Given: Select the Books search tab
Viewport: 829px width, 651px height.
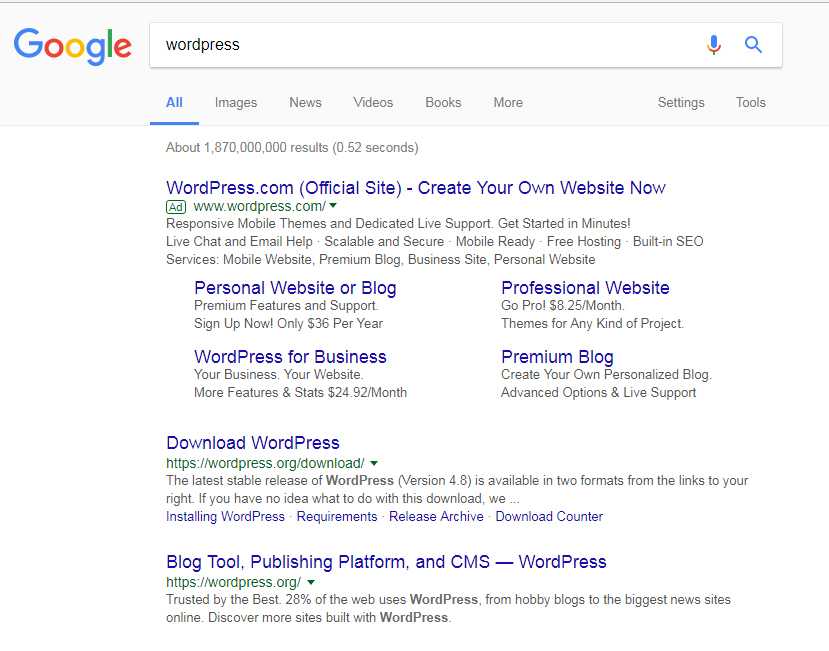Looking at the screenshot, I should (443, 102).
